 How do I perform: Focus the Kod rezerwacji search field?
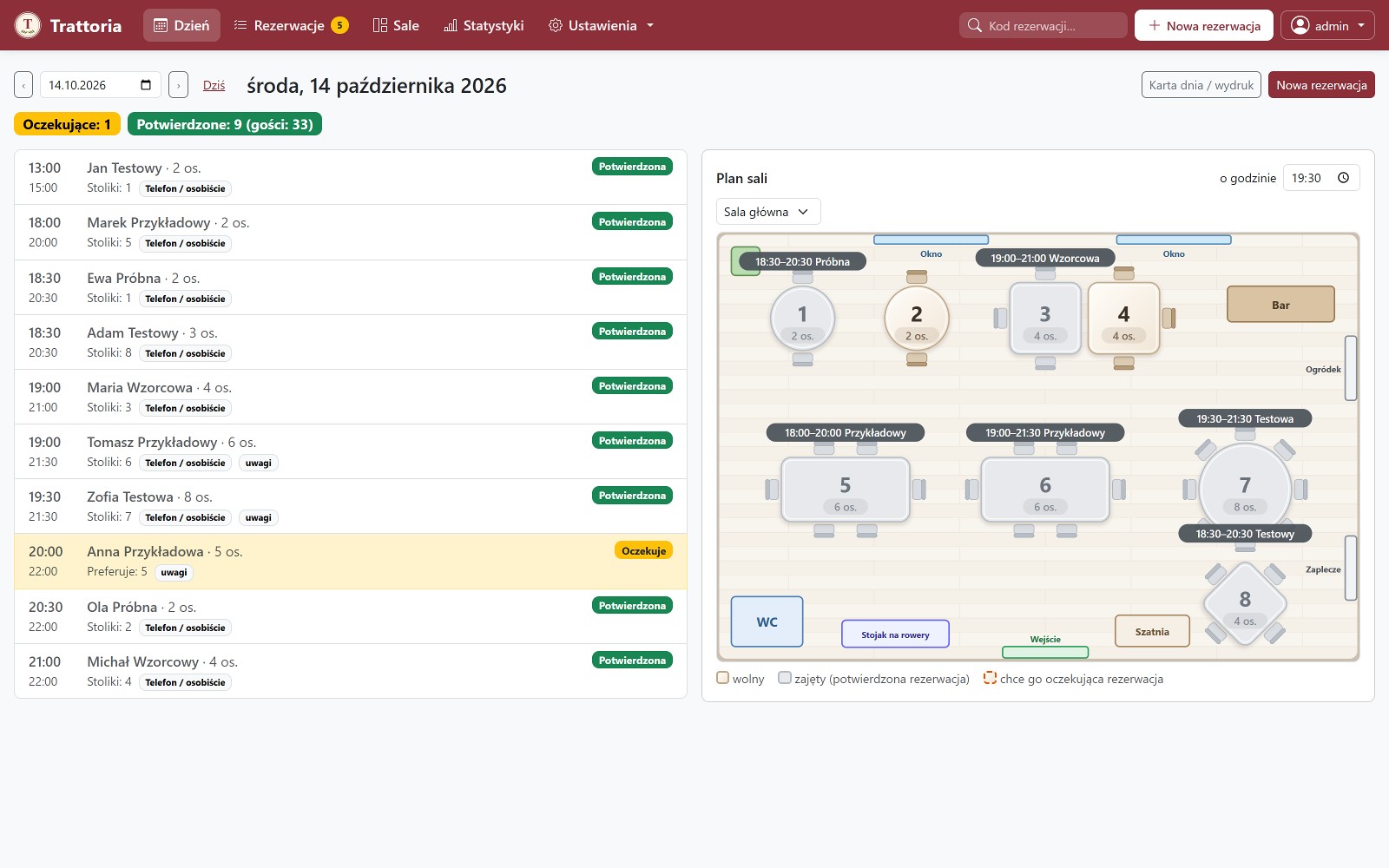[1043, 25]
